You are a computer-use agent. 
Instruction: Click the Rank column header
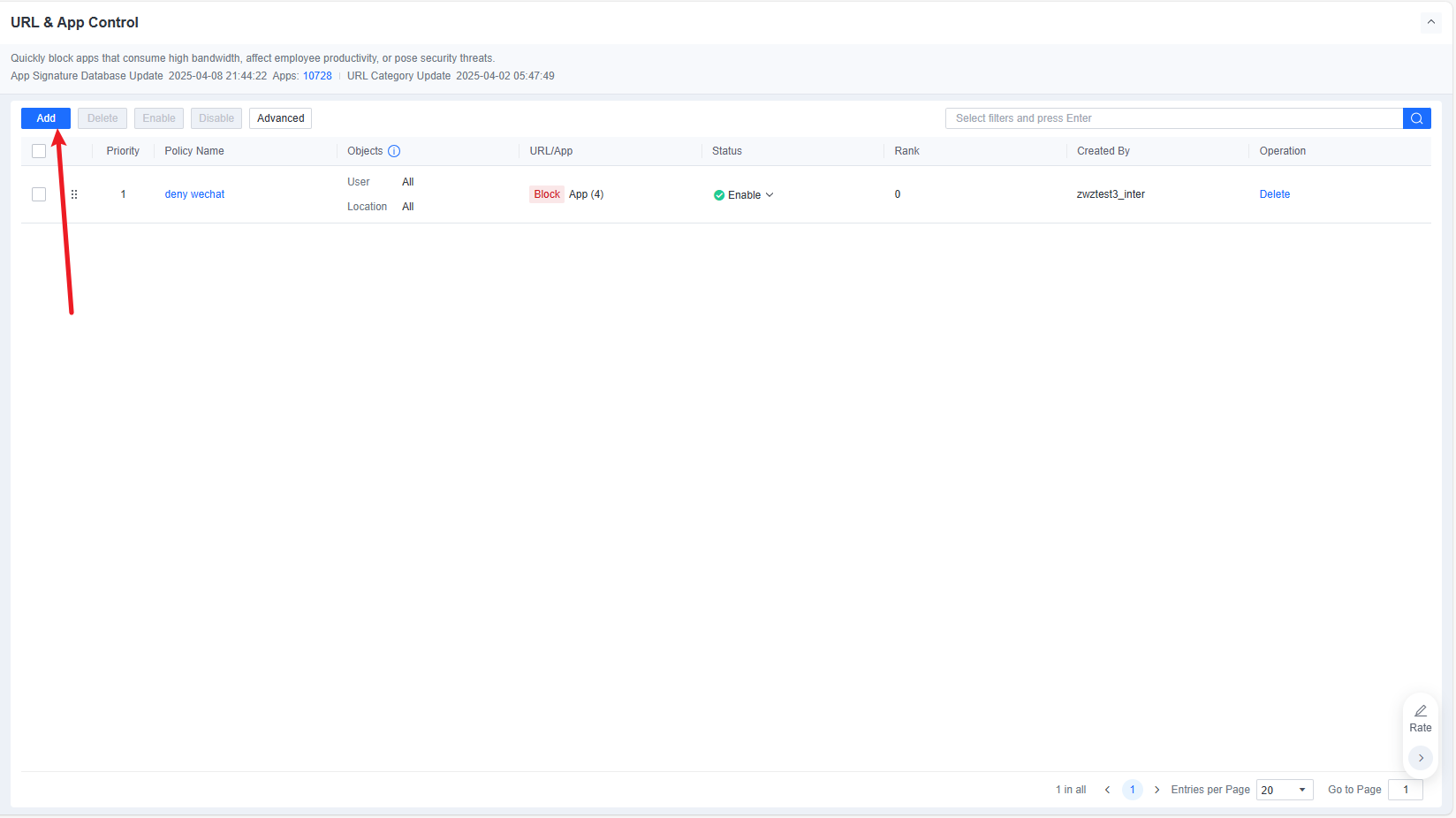click(906, 151)
